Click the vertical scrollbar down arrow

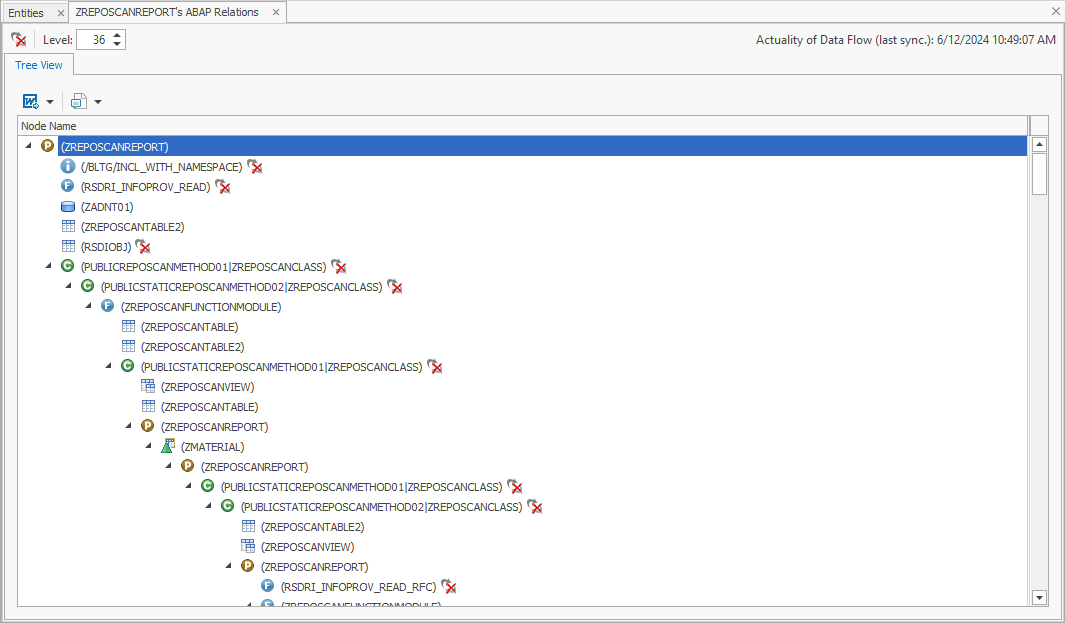pos(1038,596)
